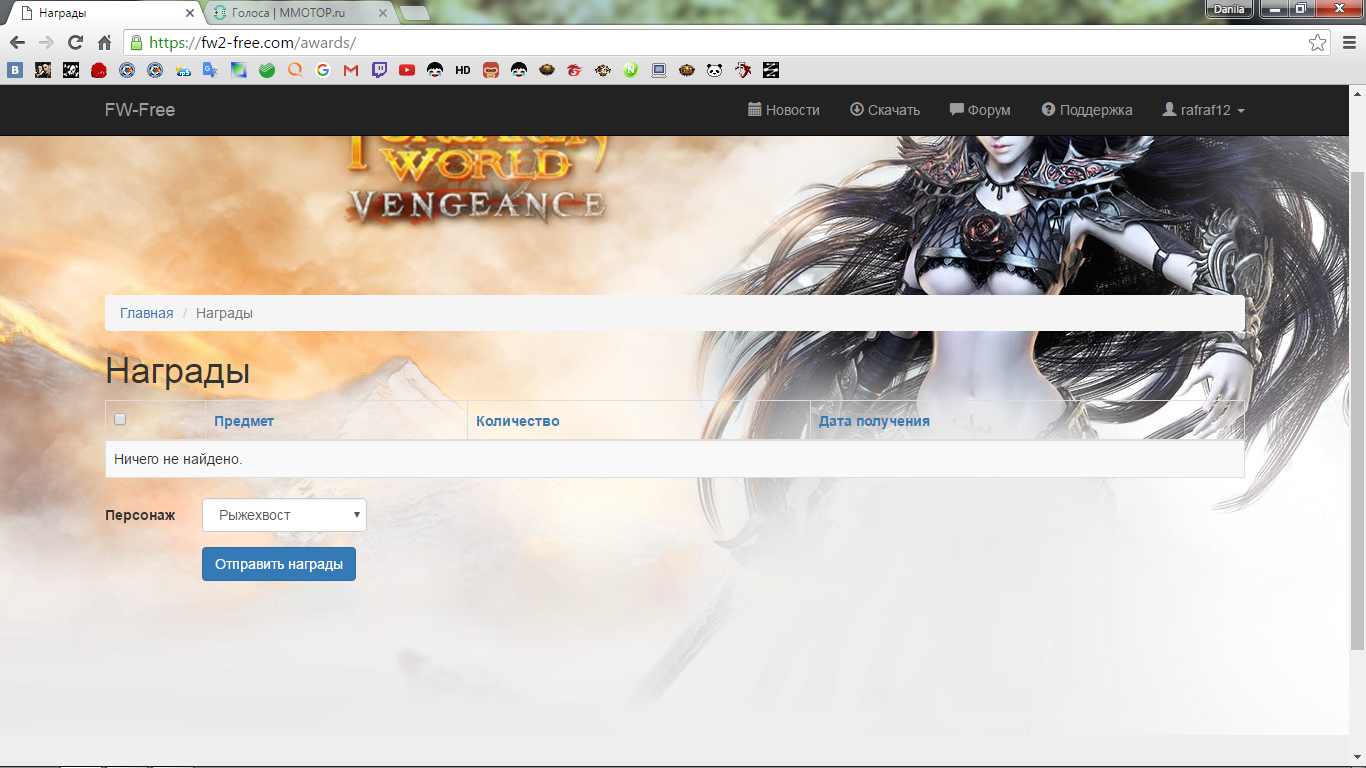This screenshot has width=1366, height=768.
Task: Follow the Главная breadcrumb link
Action: pyautogui.click(x=146, y=313)
